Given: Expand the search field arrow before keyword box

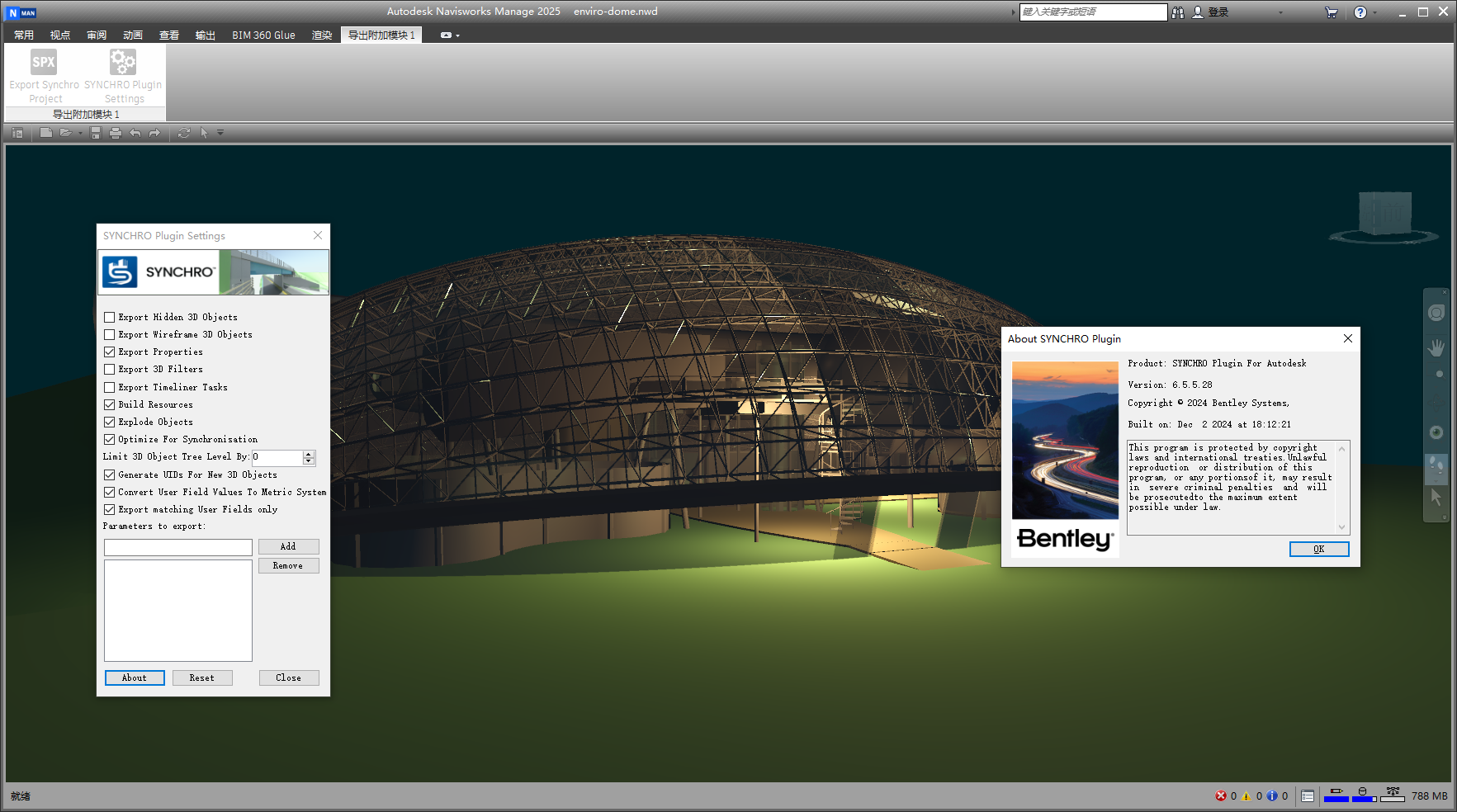Looking at the screenshot, I should 1014,12.
